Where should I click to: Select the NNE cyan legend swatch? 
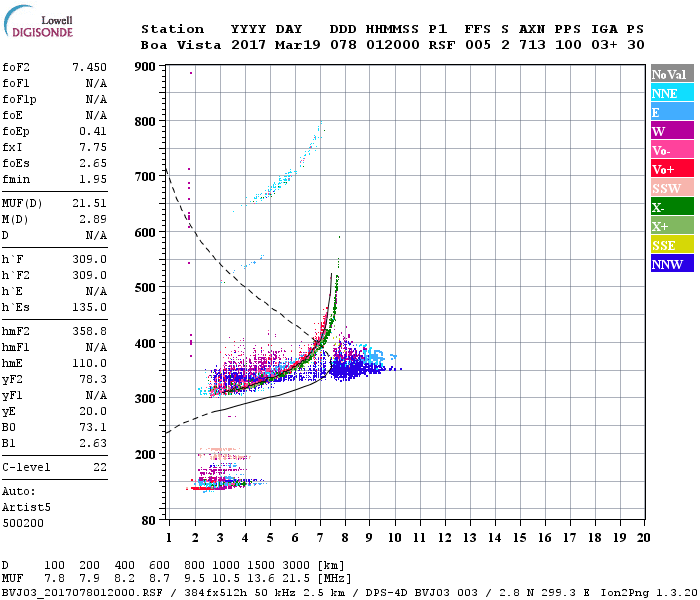coord(672,93)
